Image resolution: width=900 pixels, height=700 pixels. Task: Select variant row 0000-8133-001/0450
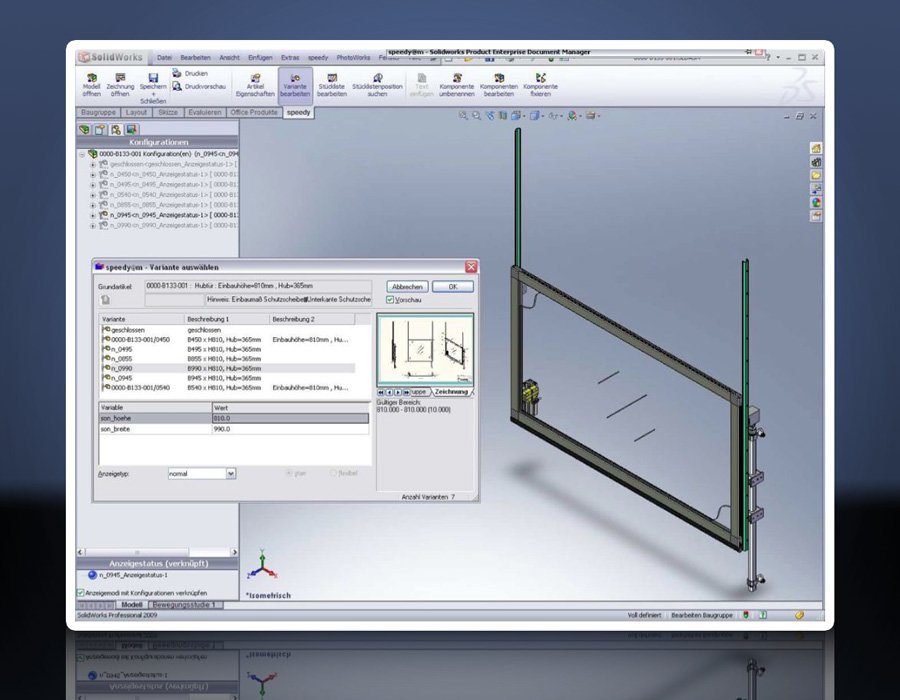[x=227, y=340]
